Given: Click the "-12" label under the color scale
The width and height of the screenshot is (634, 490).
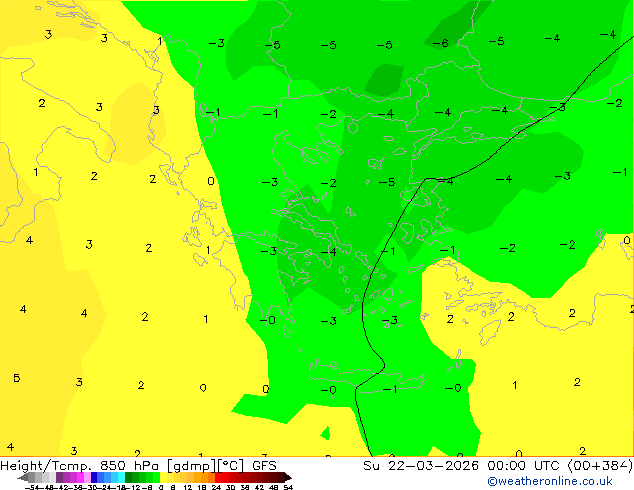Looking at the screenshot, I should [x=133, y=487].
